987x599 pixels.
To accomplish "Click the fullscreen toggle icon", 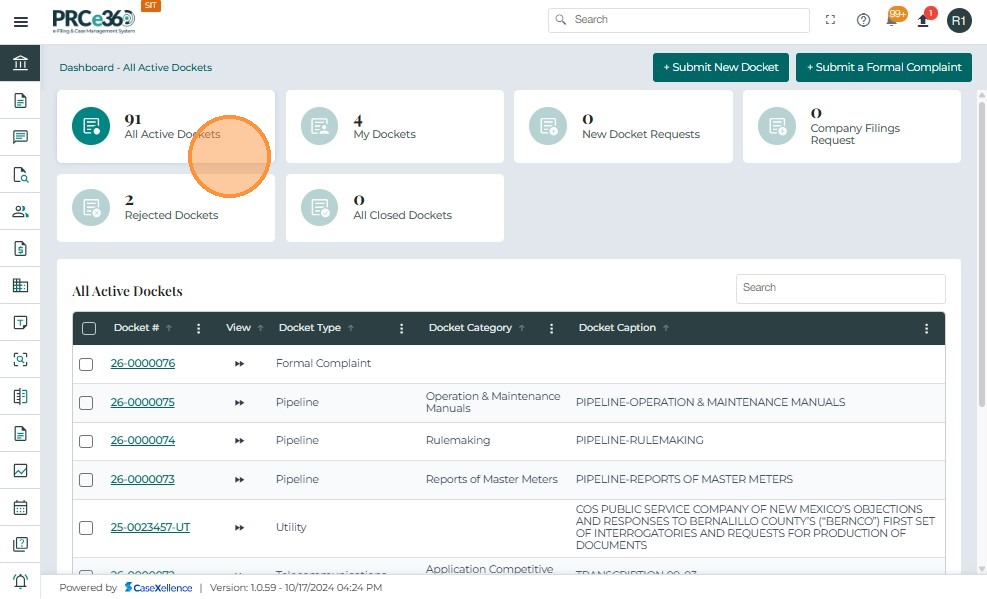I will (x=830, y=20).
